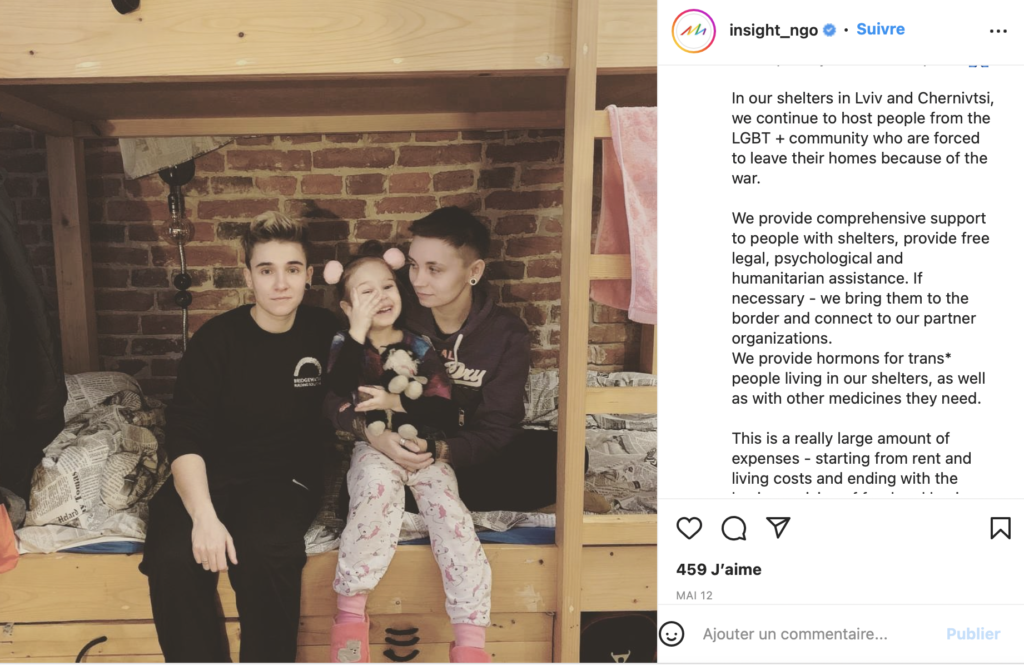Save post with the bookmark icon
The height and width of the screenshot is (665, 1024).
[x=1000, y=528]
